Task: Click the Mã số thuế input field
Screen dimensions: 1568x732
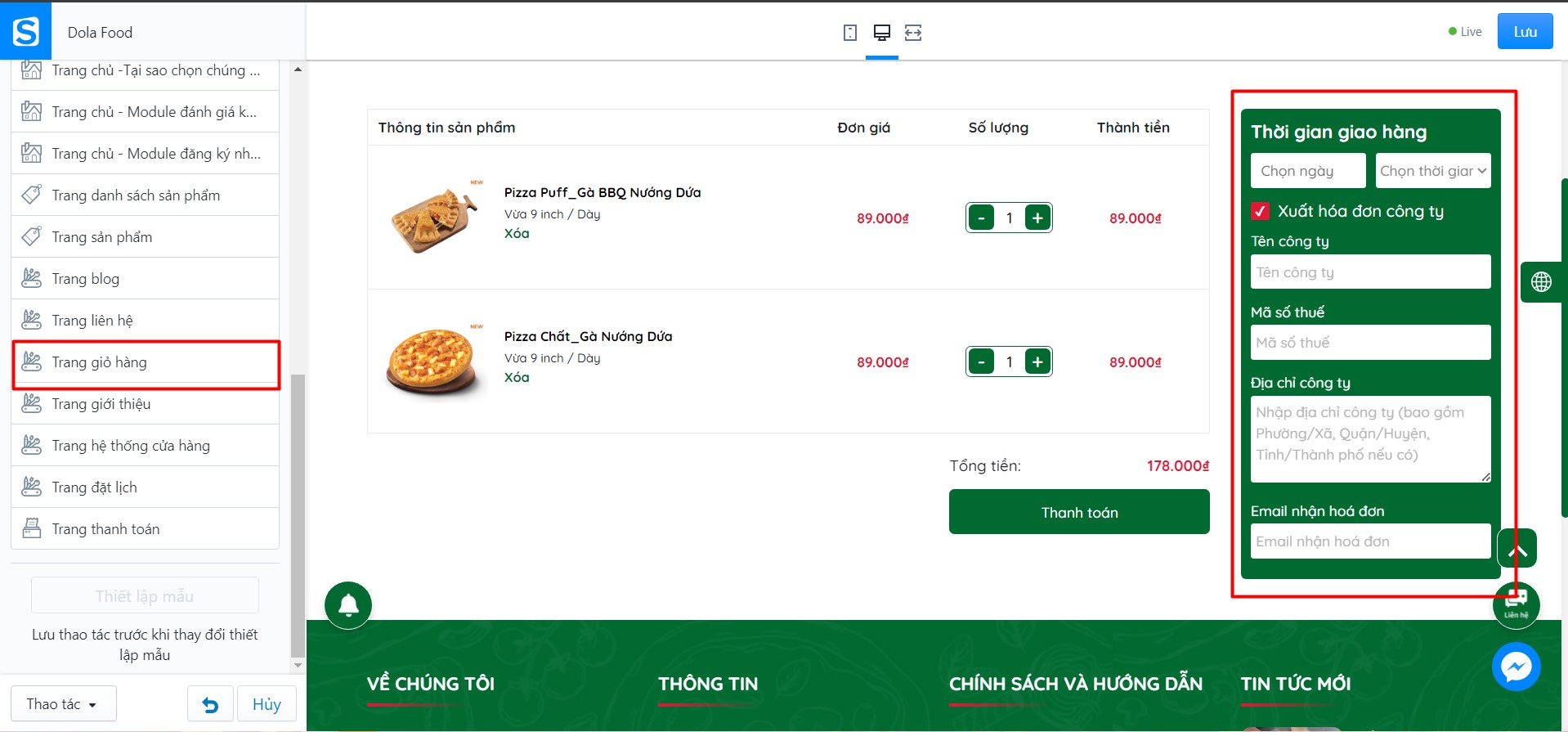Action: 1371,343
